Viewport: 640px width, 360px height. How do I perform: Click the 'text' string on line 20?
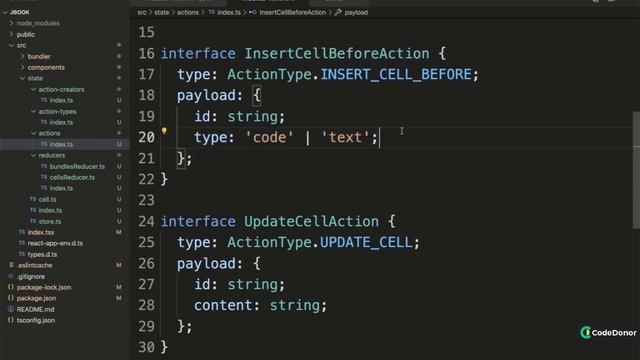click(x=345, y=138)
